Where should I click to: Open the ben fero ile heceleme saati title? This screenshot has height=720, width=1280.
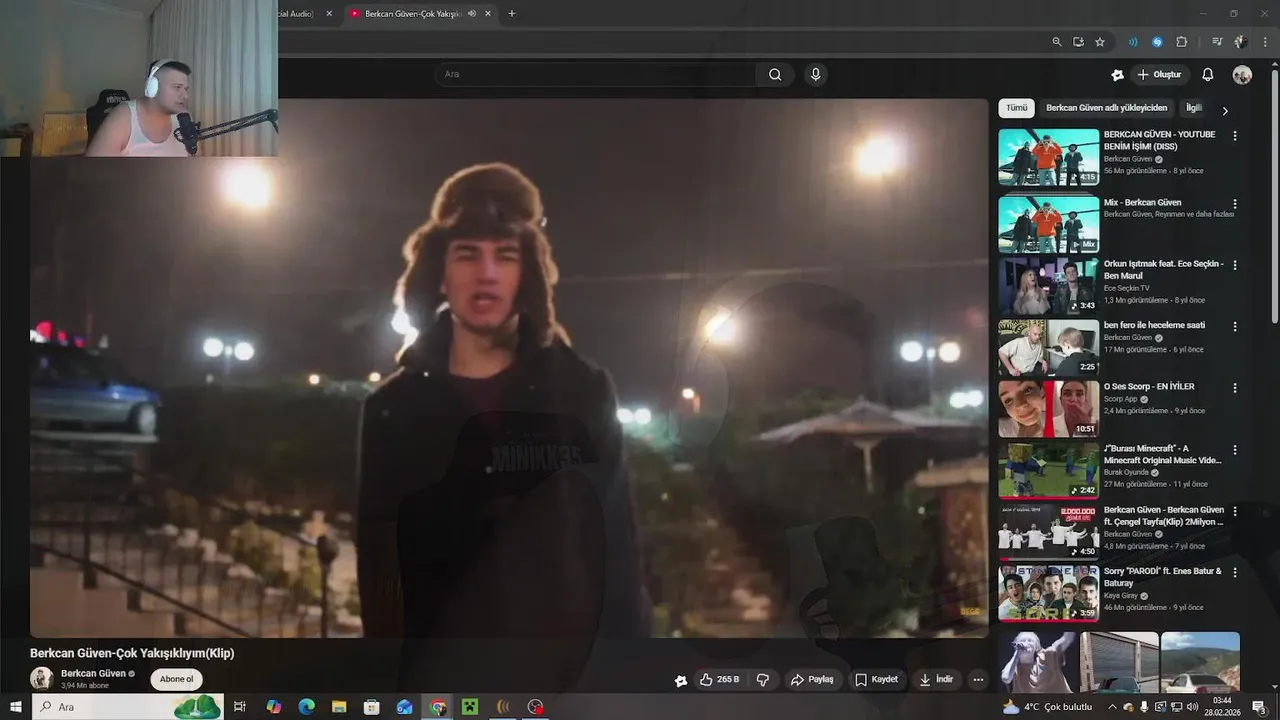coord(1154,325)
